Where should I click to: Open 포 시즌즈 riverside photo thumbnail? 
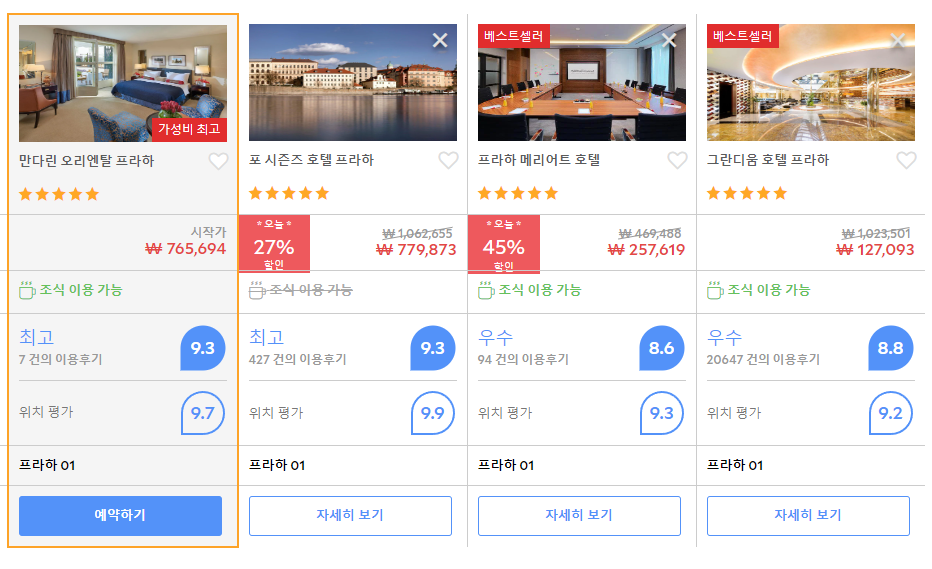[x=353, y=83]
